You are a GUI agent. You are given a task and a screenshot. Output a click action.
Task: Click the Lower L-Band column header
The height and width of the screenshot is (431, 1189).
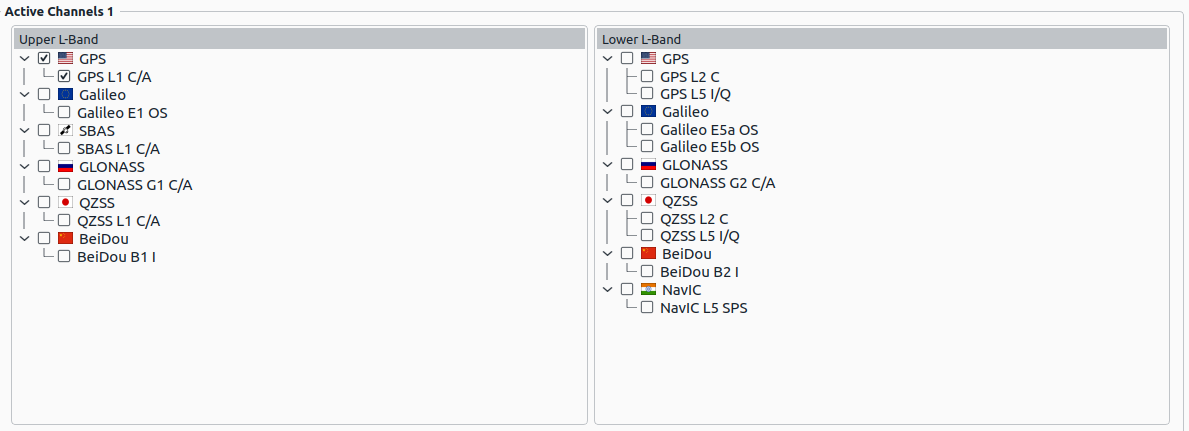pyautogui.click(x=882, y=39)
